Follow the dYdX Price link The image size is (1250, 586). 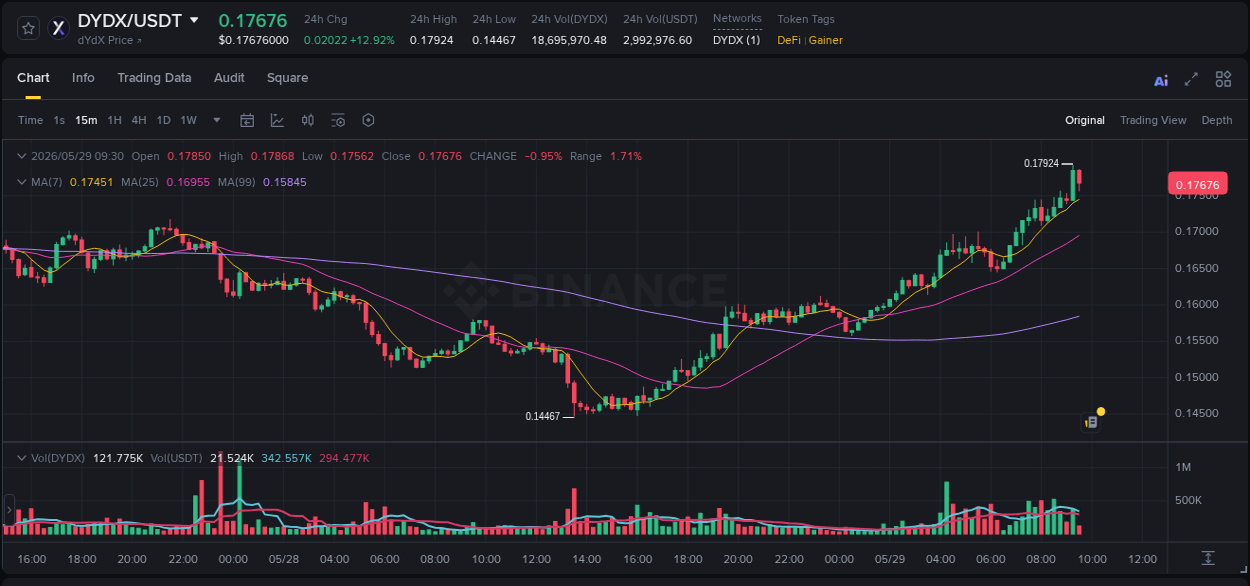110,40
